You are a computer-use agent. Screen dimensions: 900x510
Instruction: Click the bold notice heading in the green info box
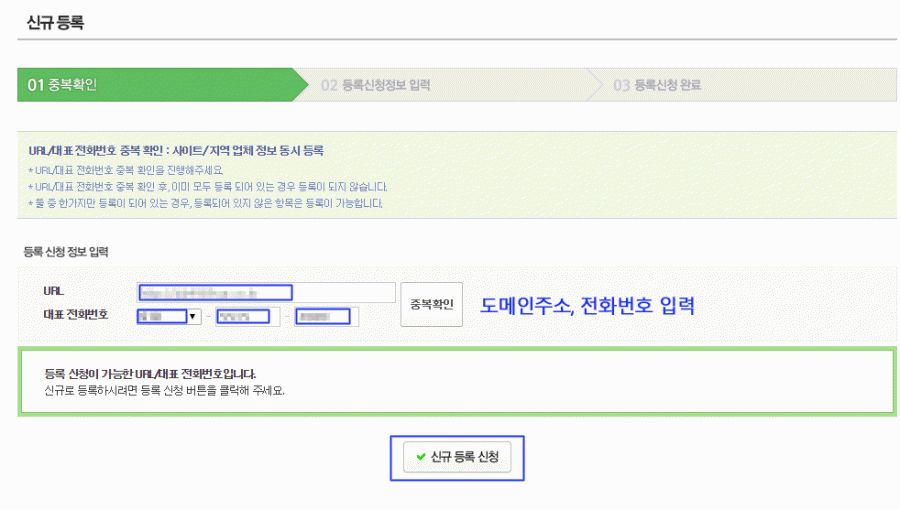click(176, 151)
